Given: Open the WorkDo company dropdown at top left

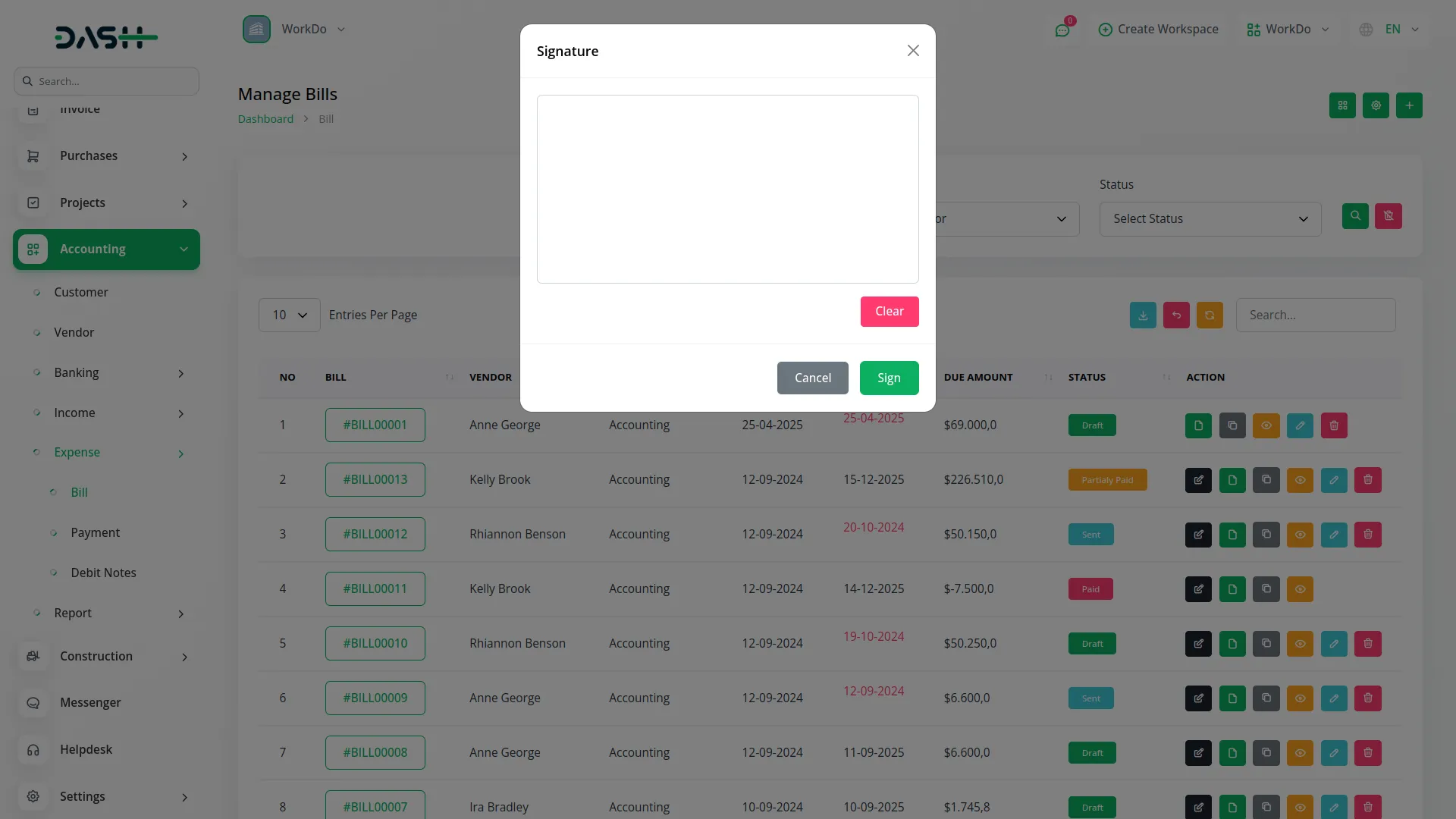Looking at the screenshot, I should coord(295,29).
